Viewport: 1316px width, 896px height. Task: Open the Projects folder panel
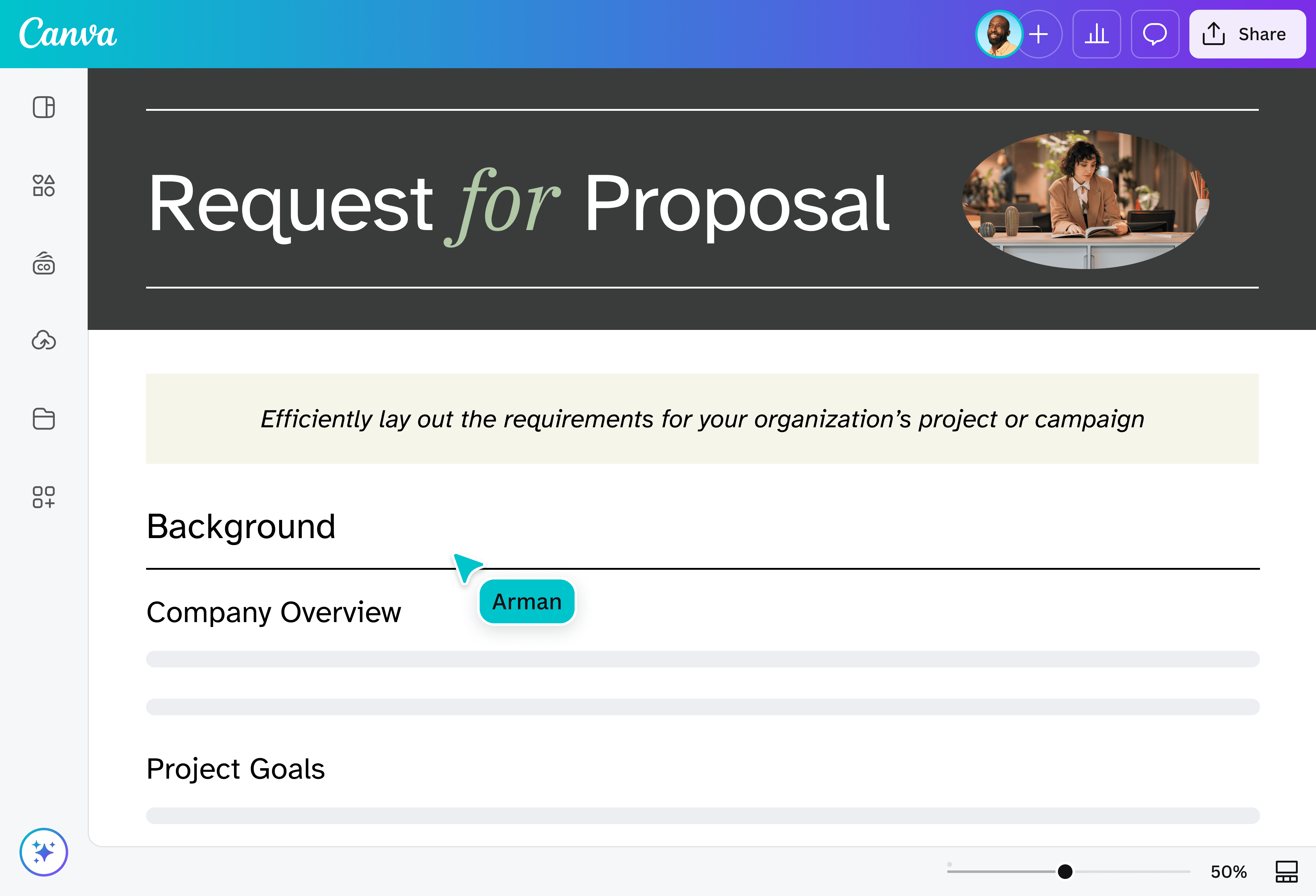pyautogui.click(x=44, y=419)
